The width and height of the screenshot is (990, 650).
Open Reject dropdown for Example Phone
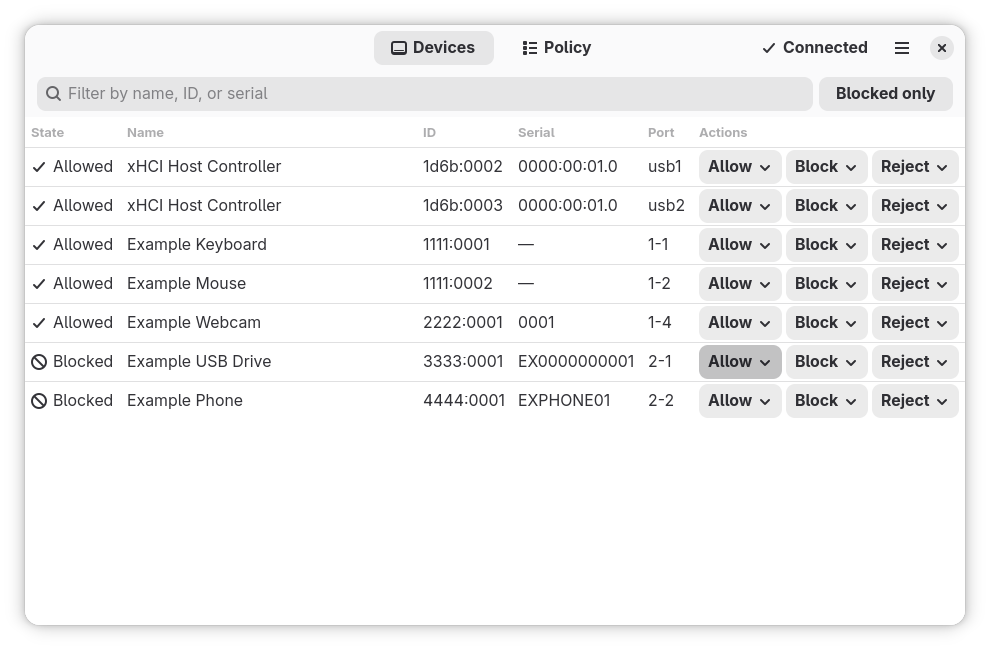(x=915, y=401)
